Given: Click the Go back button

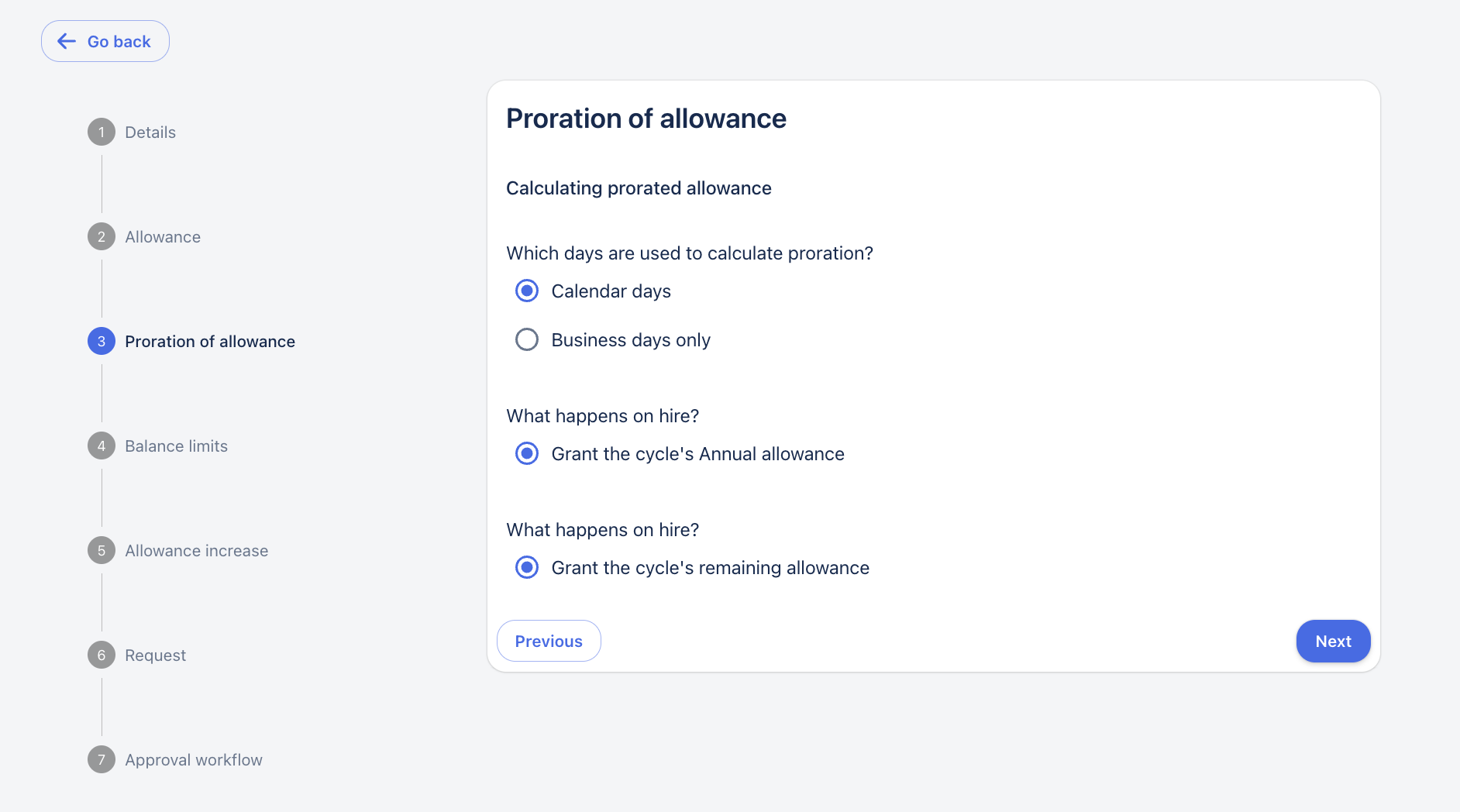Looking at the screenshot, I should tap(105, 41).
